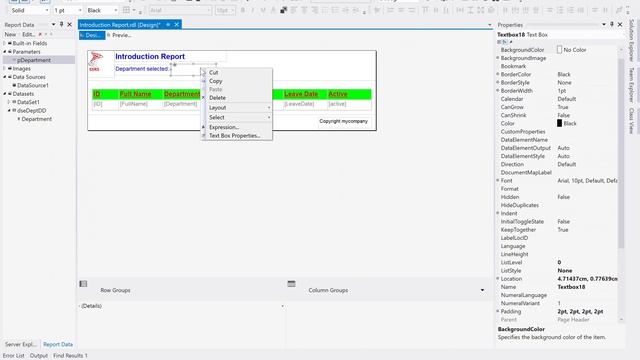640x360 pixels.
Task: Expand the Built-in Fields node
Action: (5, 43)
